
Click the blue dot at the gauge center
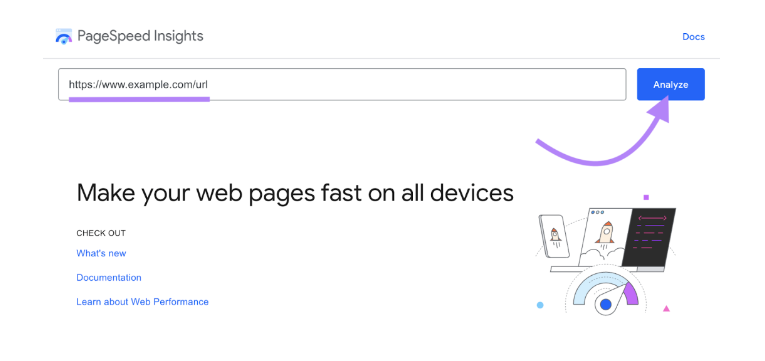coord(605,305)
